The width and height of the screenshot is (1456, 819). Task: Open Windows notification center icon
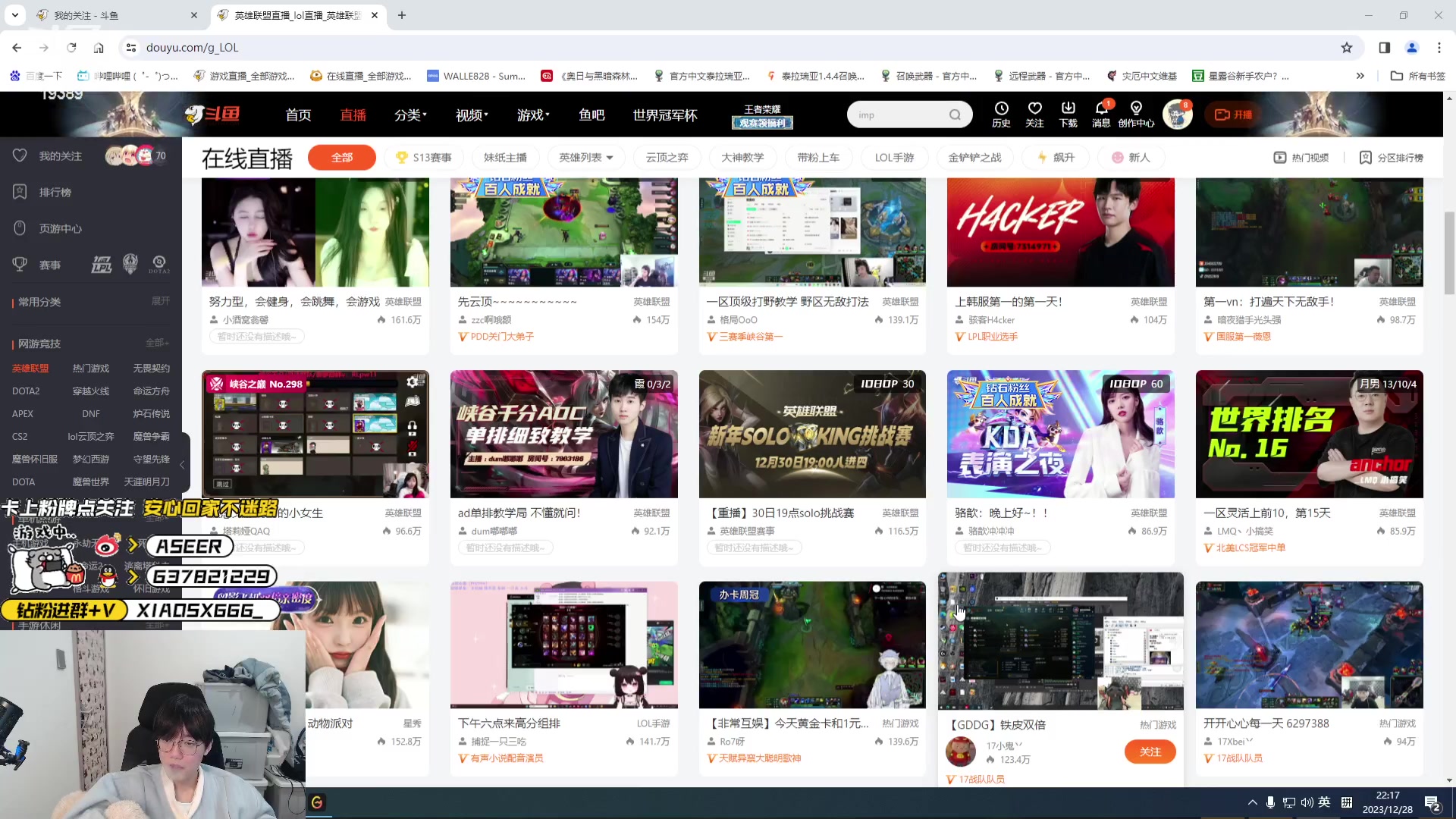(1432, 802)
